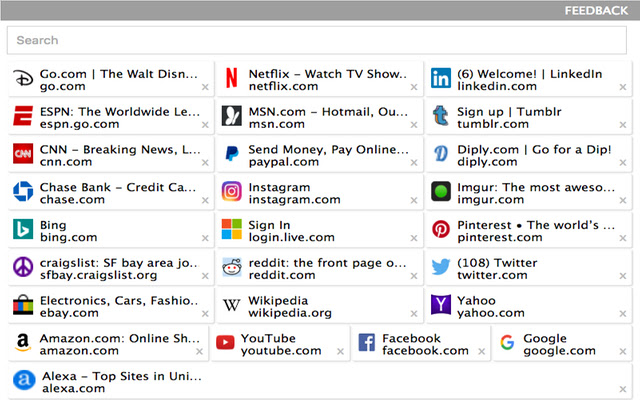The height and width of the screenshot is (400, 640).
Task: Open the '(108) Twitter' title
Action: pos(497,263)
